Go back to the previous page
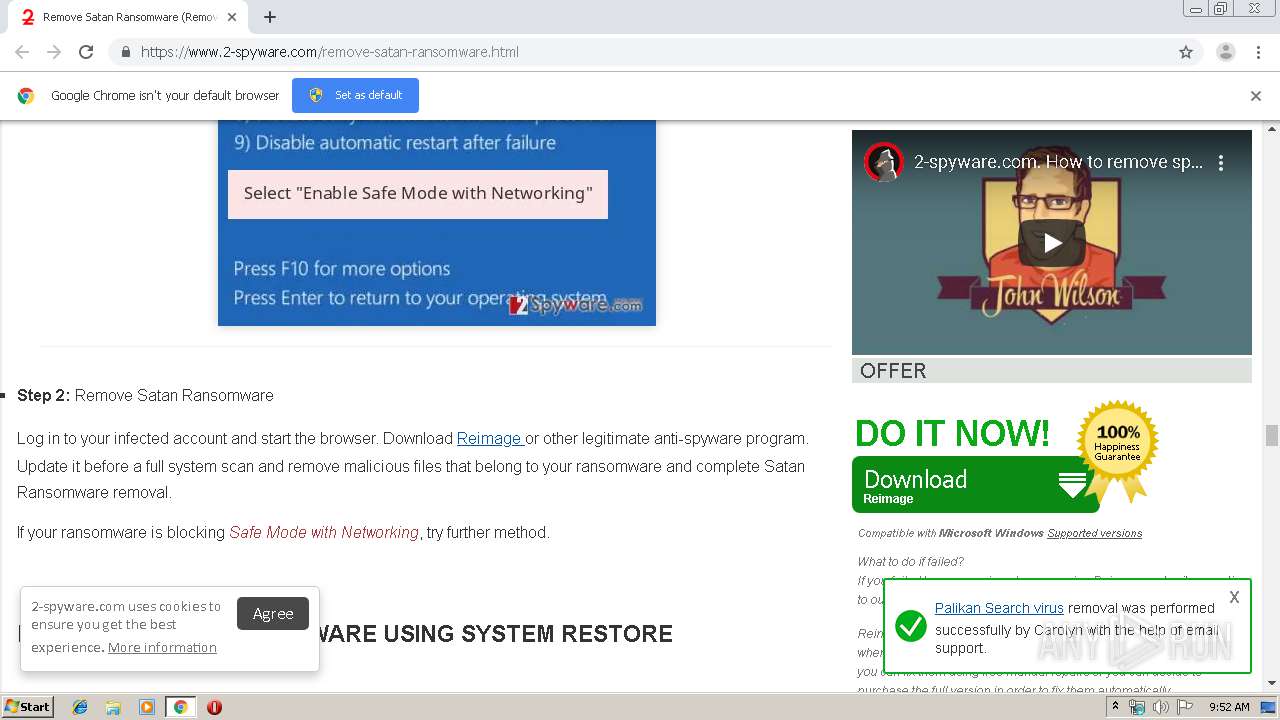The width and height of the screenshot is (1280, 720). [x=22, y=52]
